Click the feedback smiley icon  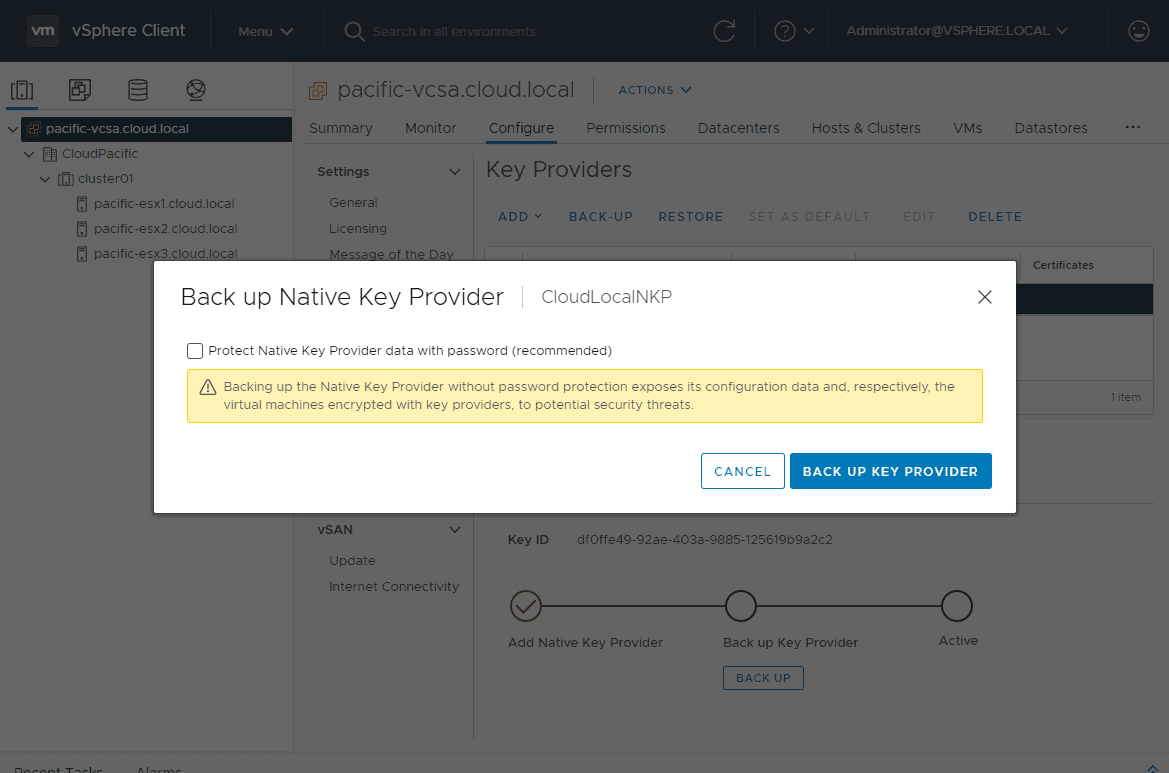(x=1138, y=30)
